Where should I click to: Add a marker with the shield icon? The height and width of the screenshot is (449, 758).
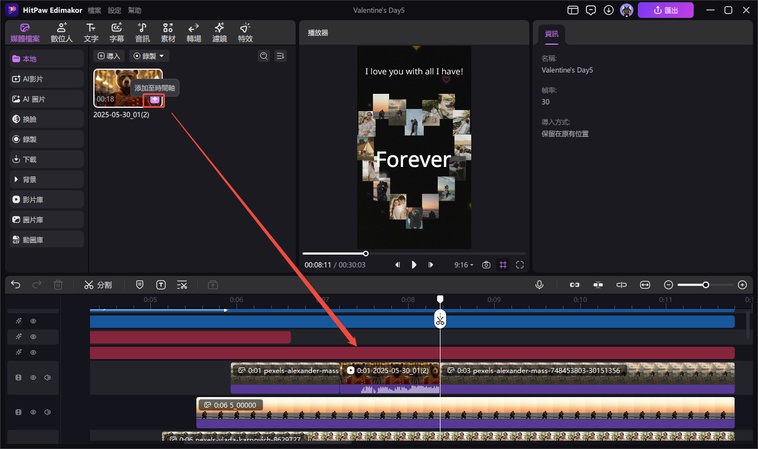pos(140,285)
